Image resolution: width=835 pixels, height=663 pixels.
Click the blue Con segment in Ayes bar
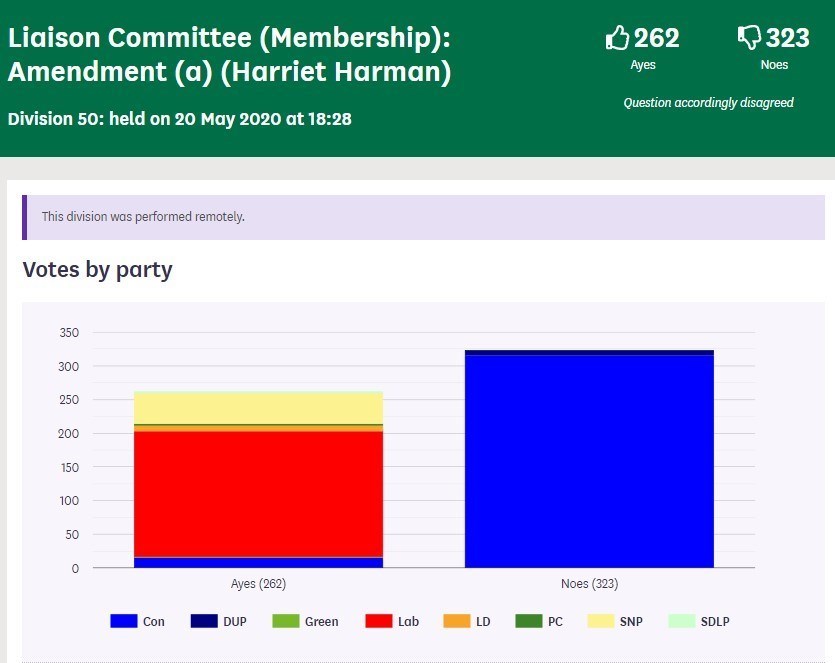(258, 562)
